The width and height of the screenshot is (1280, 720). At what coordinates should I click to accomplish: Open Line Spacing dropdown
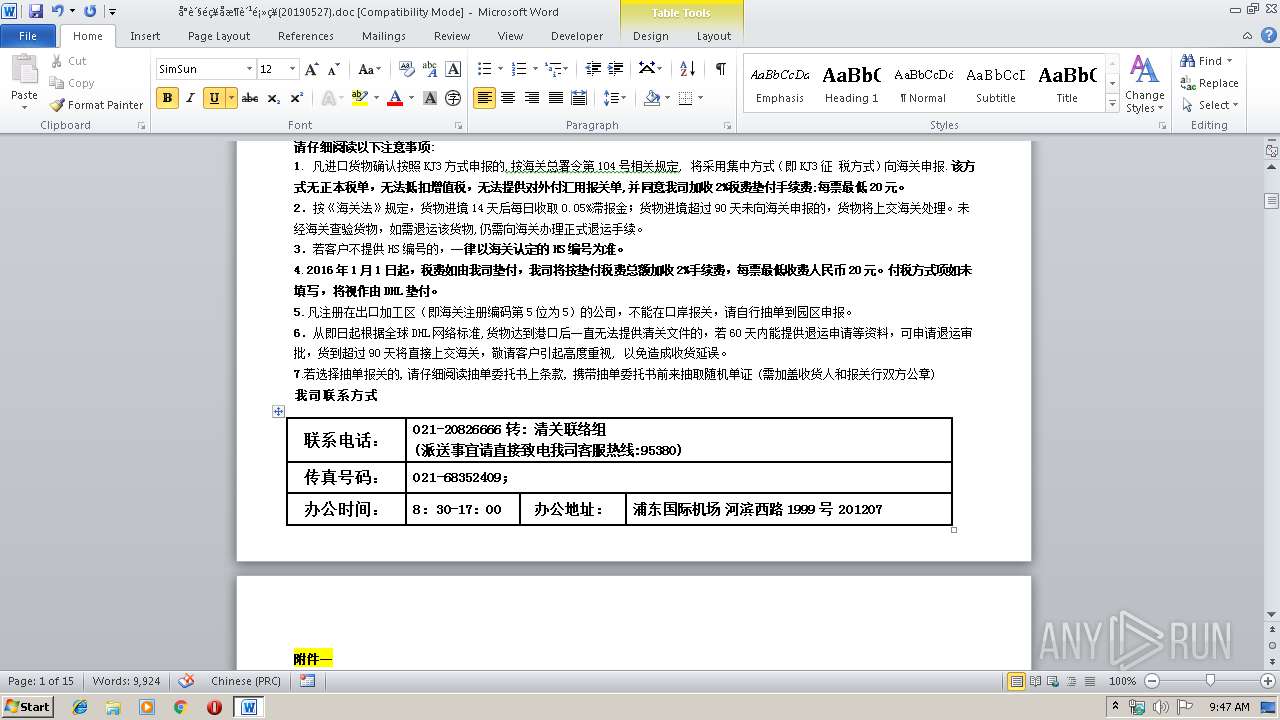(616, 98)
